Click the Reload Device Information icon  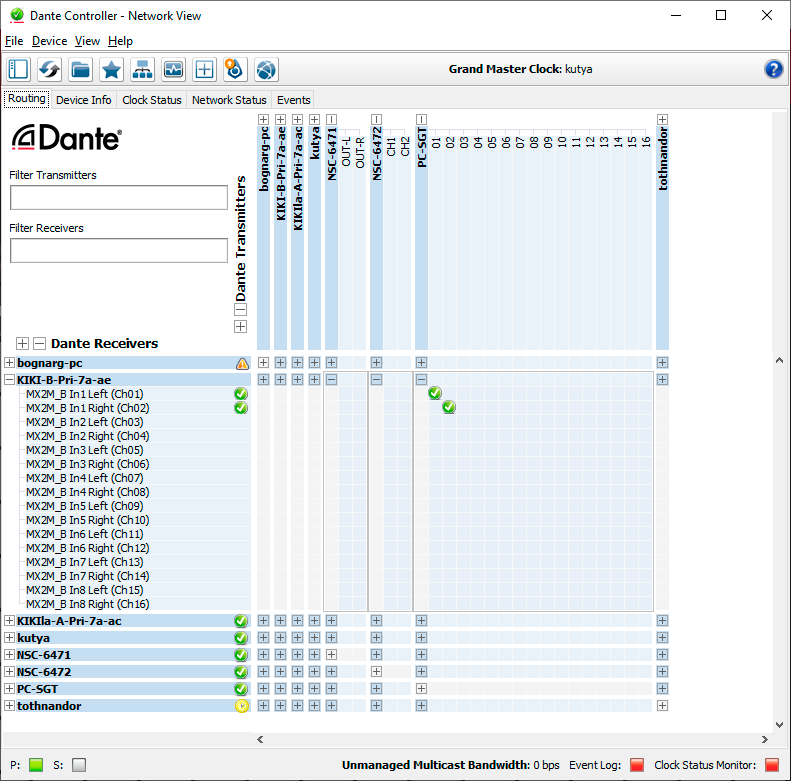click(x=49, y=69)
